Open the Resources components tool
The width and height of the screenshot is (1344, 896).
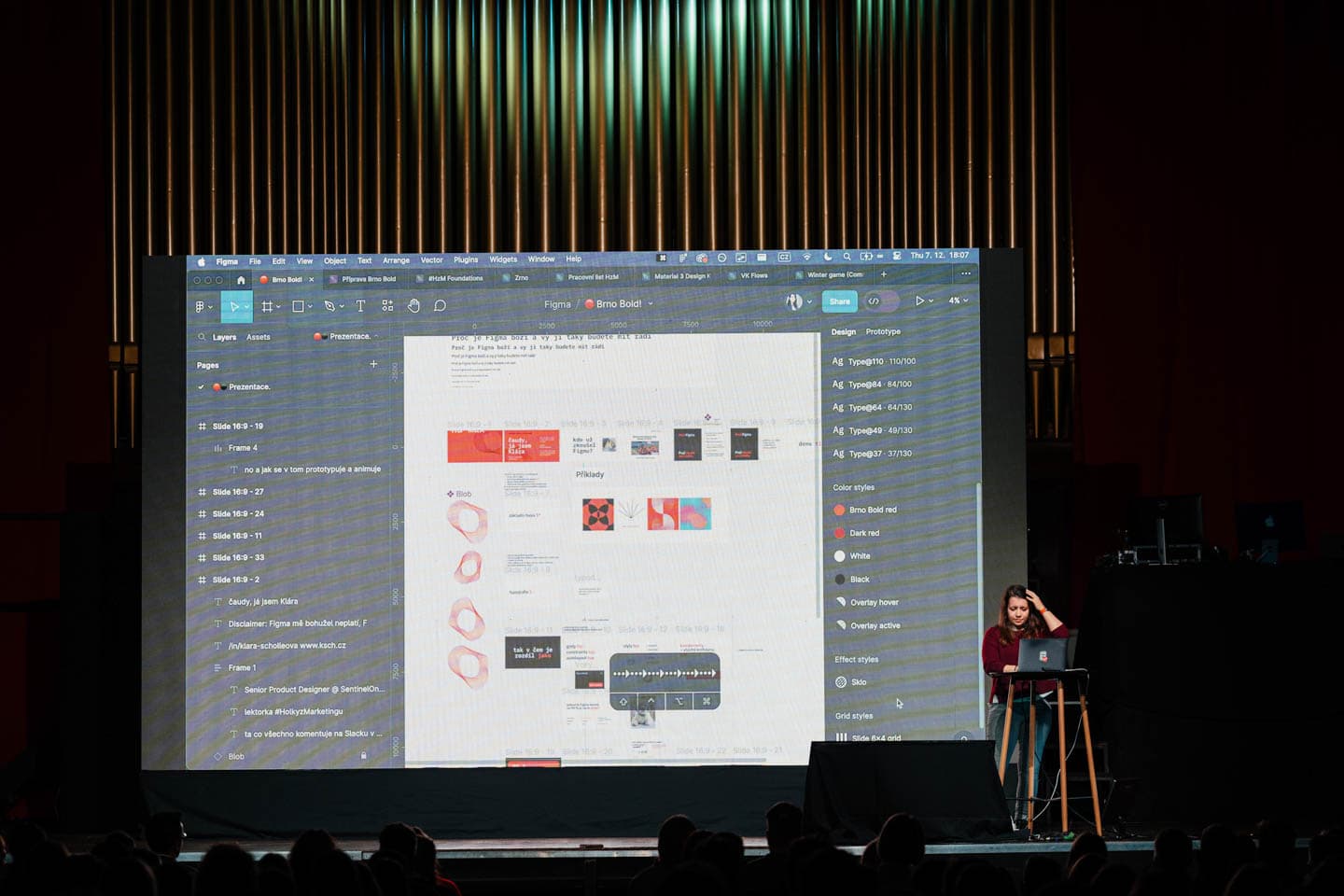[x=387, y=306]
